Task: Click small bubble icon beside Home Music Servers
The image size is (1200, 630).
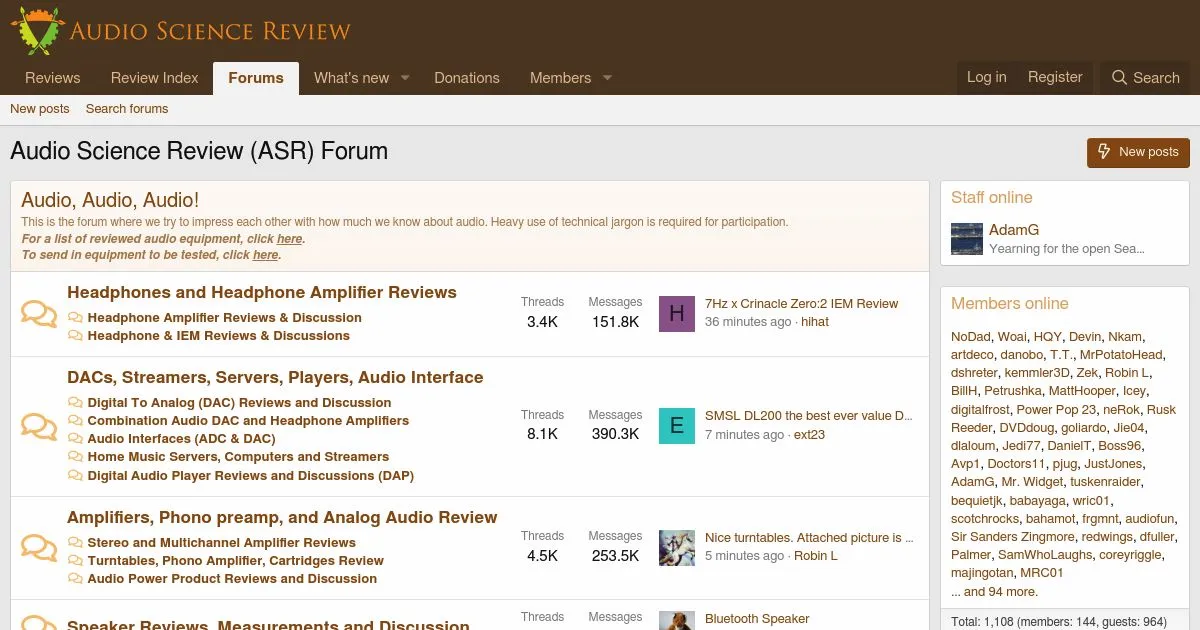Action: coord(75,456)
